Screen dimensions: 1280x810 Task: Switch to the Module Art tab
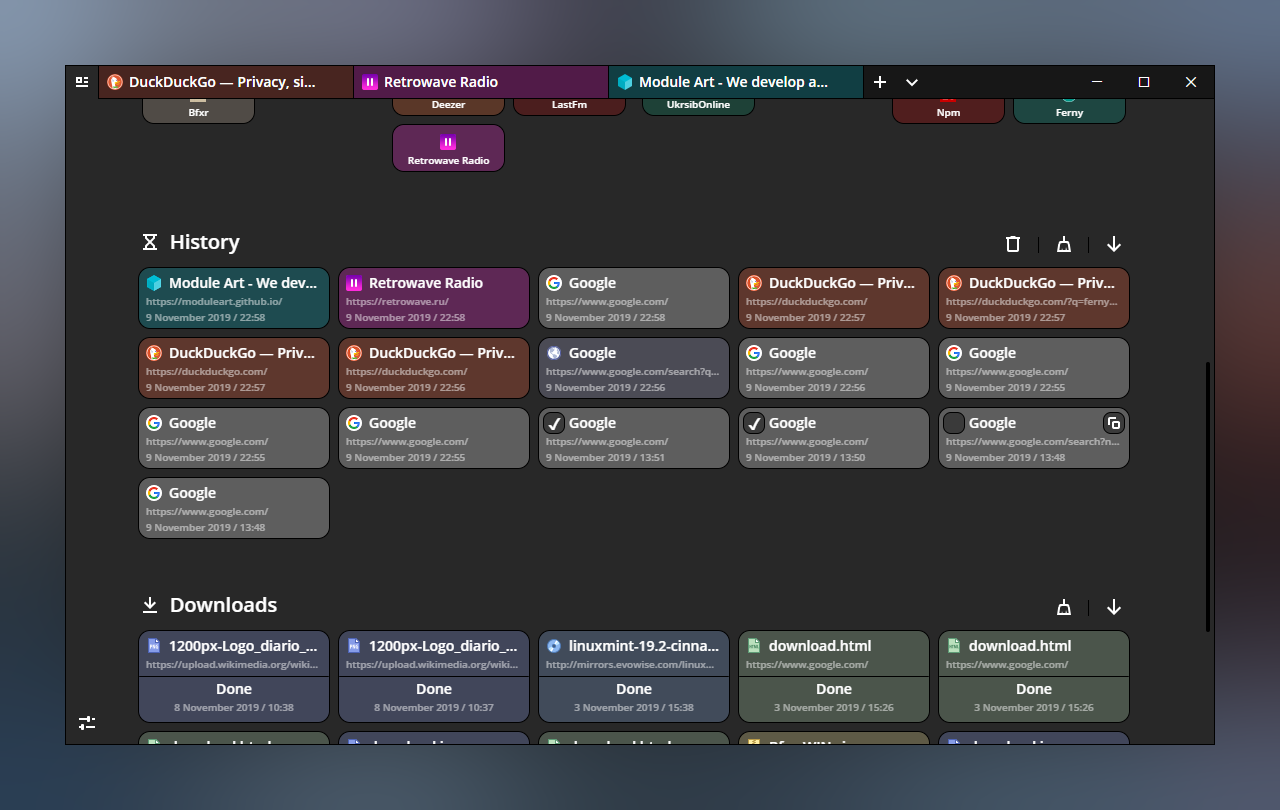736,82
